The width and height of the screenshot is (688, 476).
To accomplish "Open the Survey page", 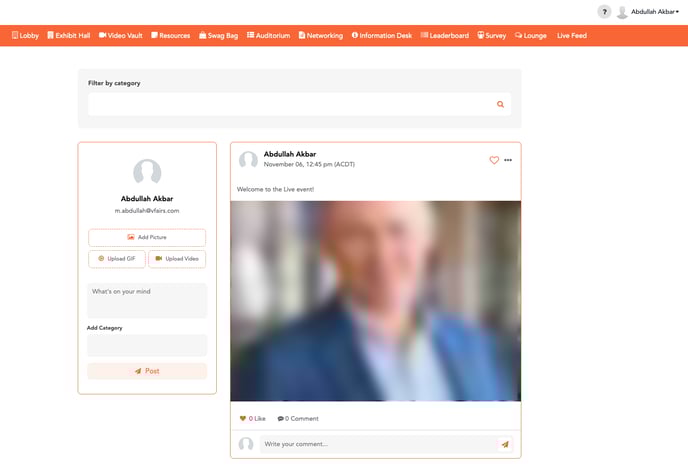I will [491, 36].
